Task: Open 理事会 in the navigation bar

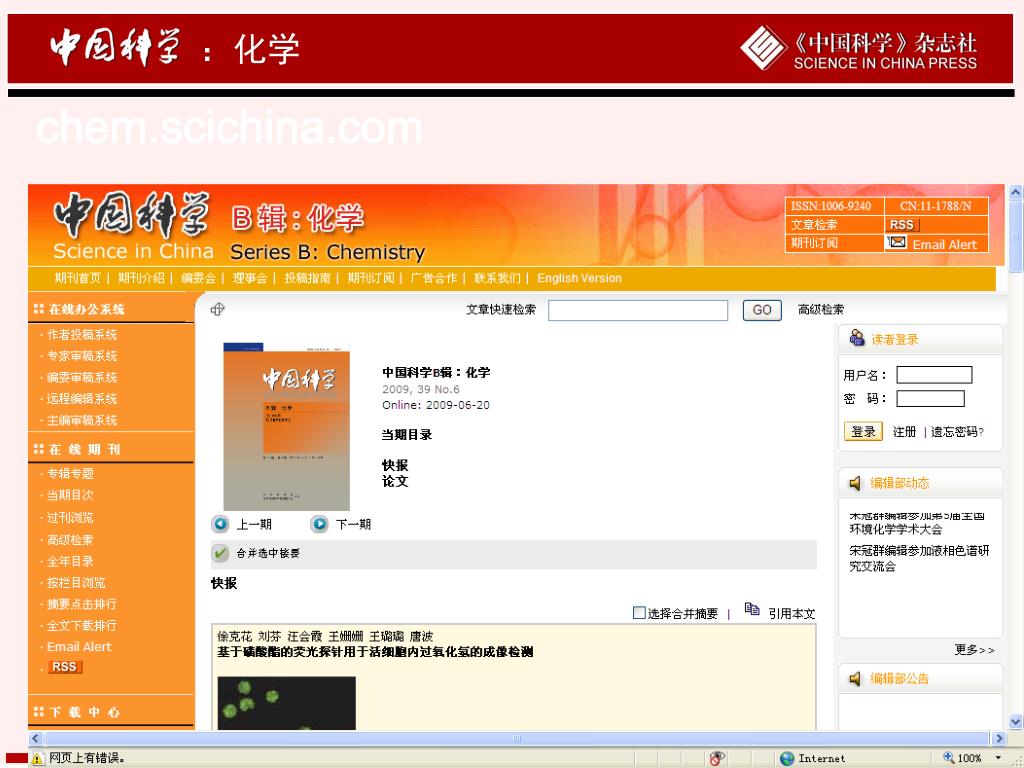Action: point(250,278)
